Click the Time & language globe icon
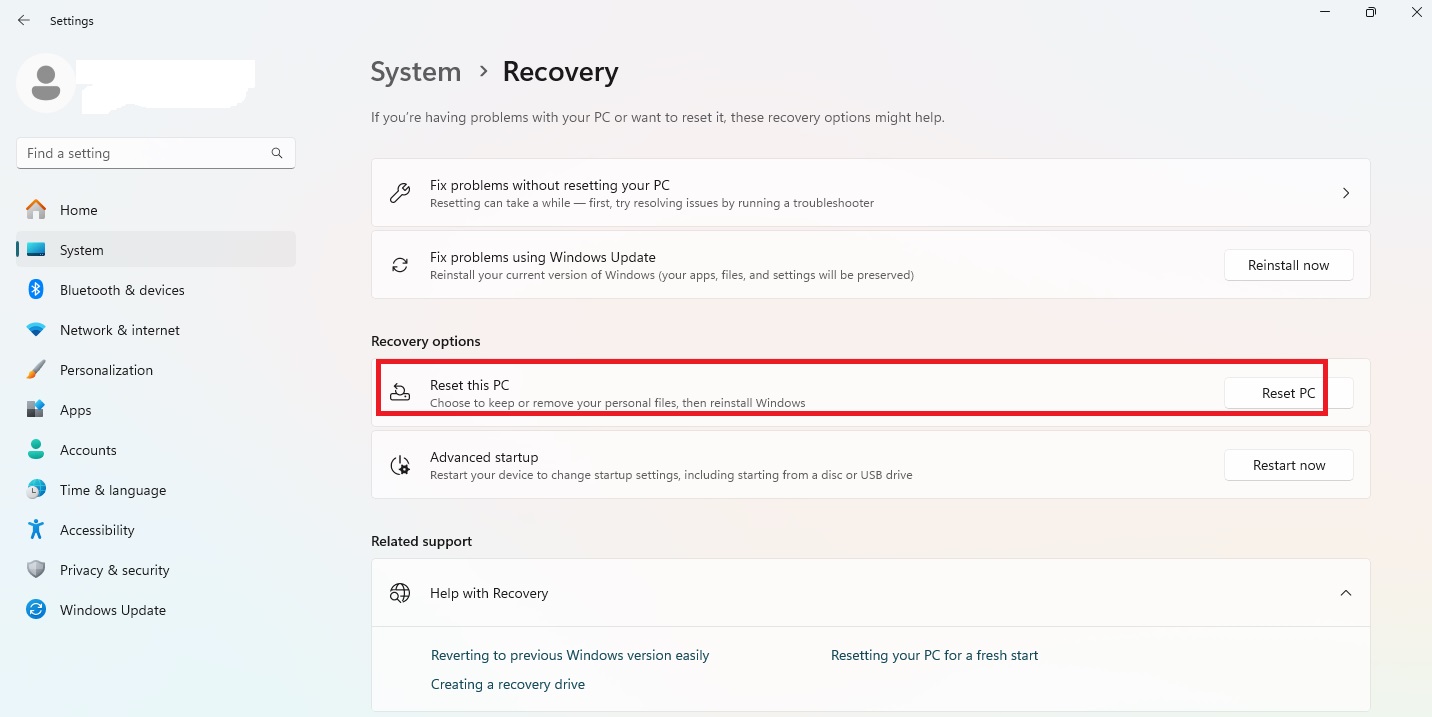The height and width of the screenshot is (717, 1432). pos(36,490)
